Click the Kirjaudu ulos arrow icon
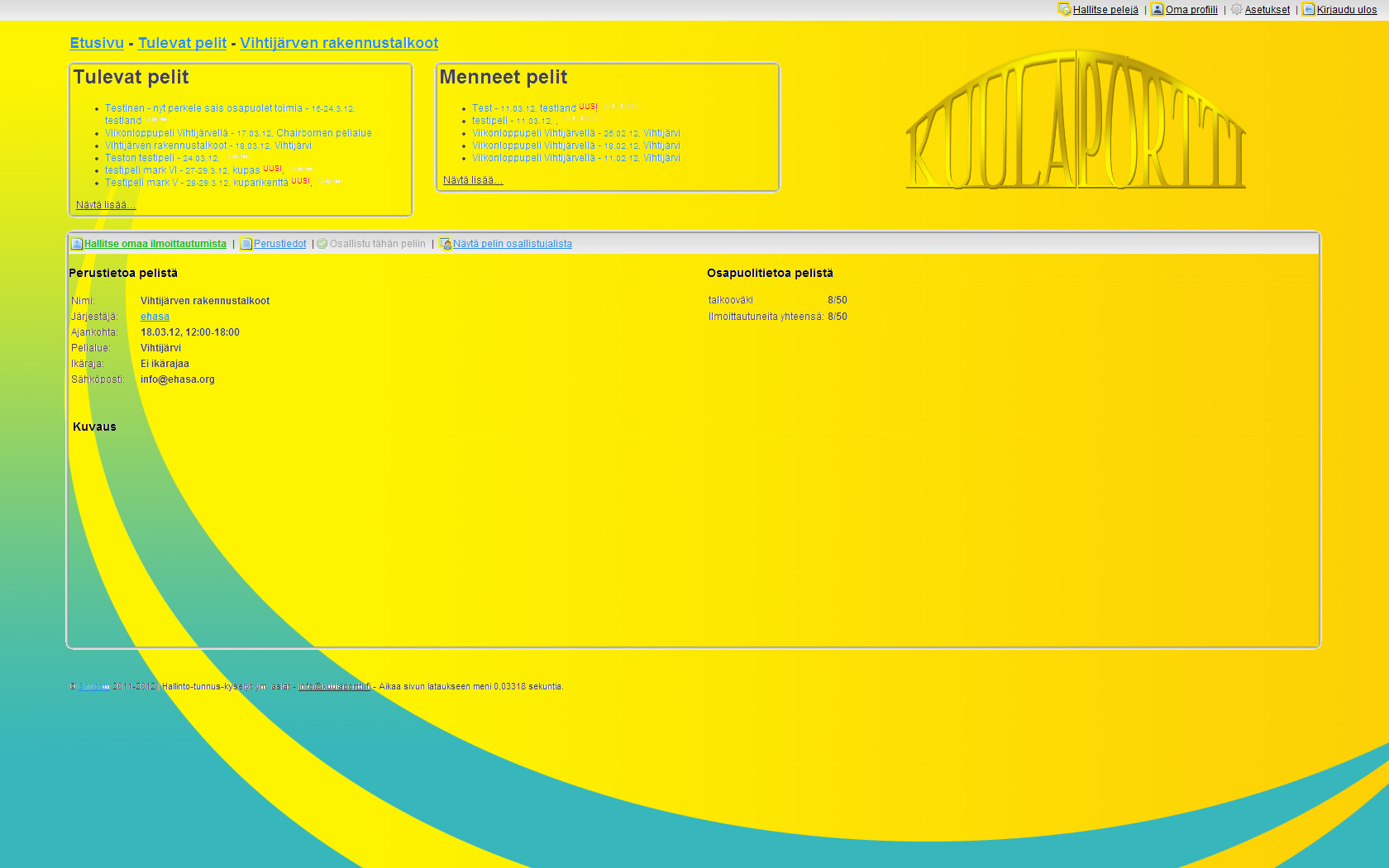This screenshot has height=868, width=1389. click(x=1308, y=10)
